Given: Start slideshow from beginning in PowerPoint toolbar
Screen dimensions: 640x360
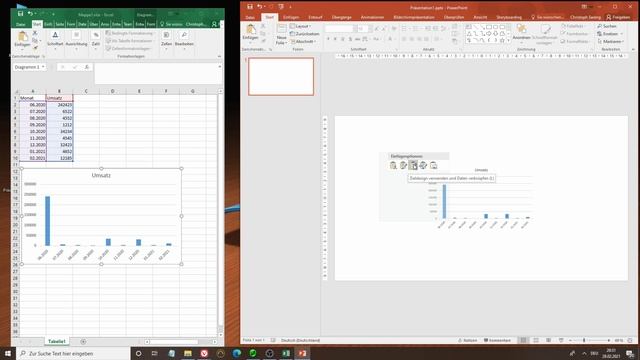Looking at the screenshot, I should tap(281, 7).
